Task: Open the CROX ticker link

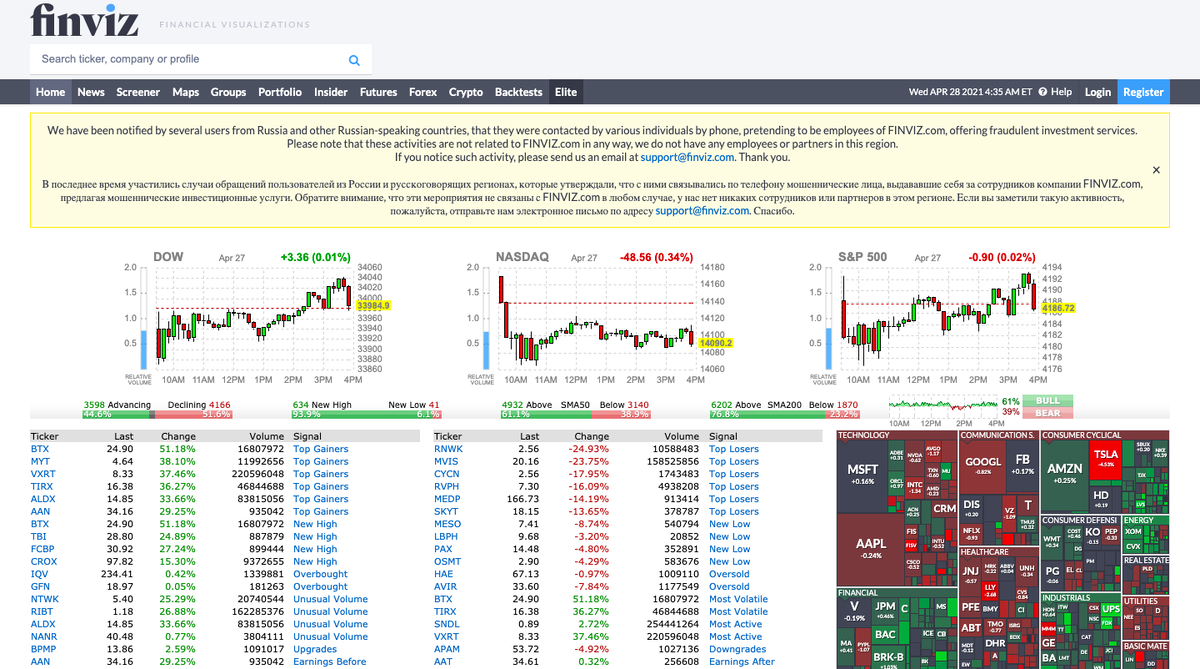Action: [x=44, y=562]
